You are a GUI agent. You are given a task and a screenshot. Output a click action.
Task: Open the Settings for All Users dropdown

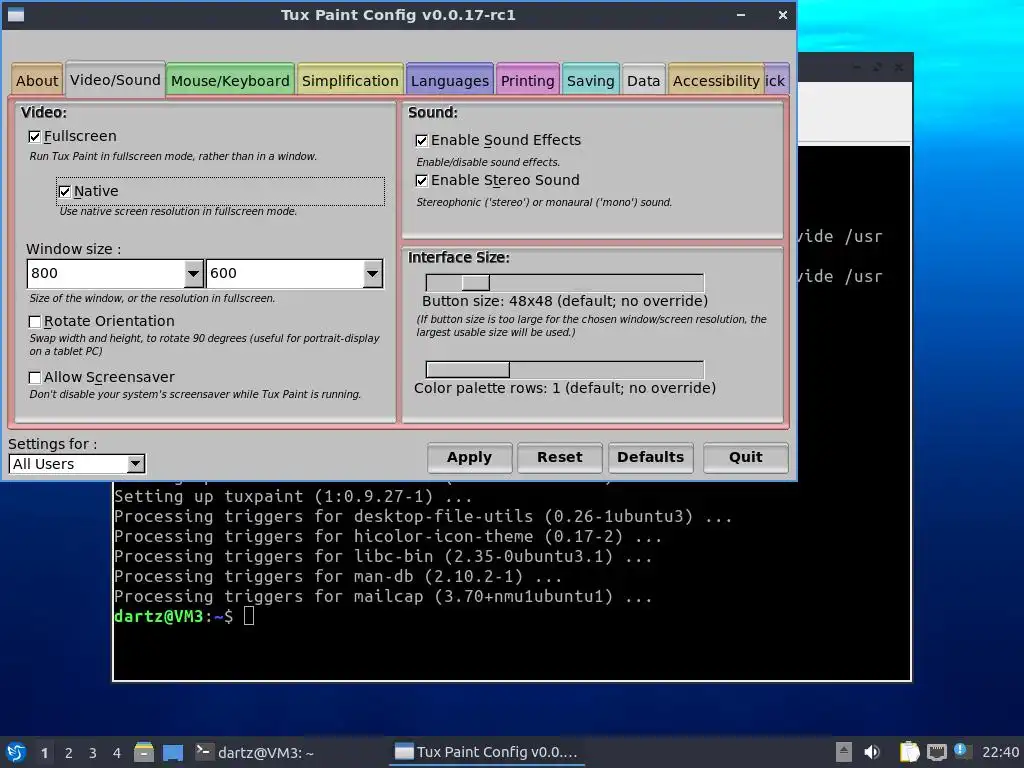pyautogui.click(x=77, y=464)
